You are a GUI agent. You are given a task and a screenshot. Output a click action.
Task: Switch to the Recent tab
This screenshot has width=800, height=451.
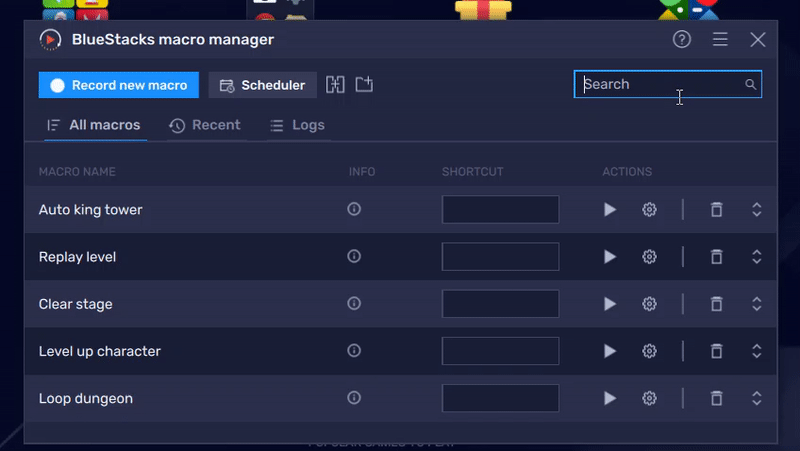point(205,125)
